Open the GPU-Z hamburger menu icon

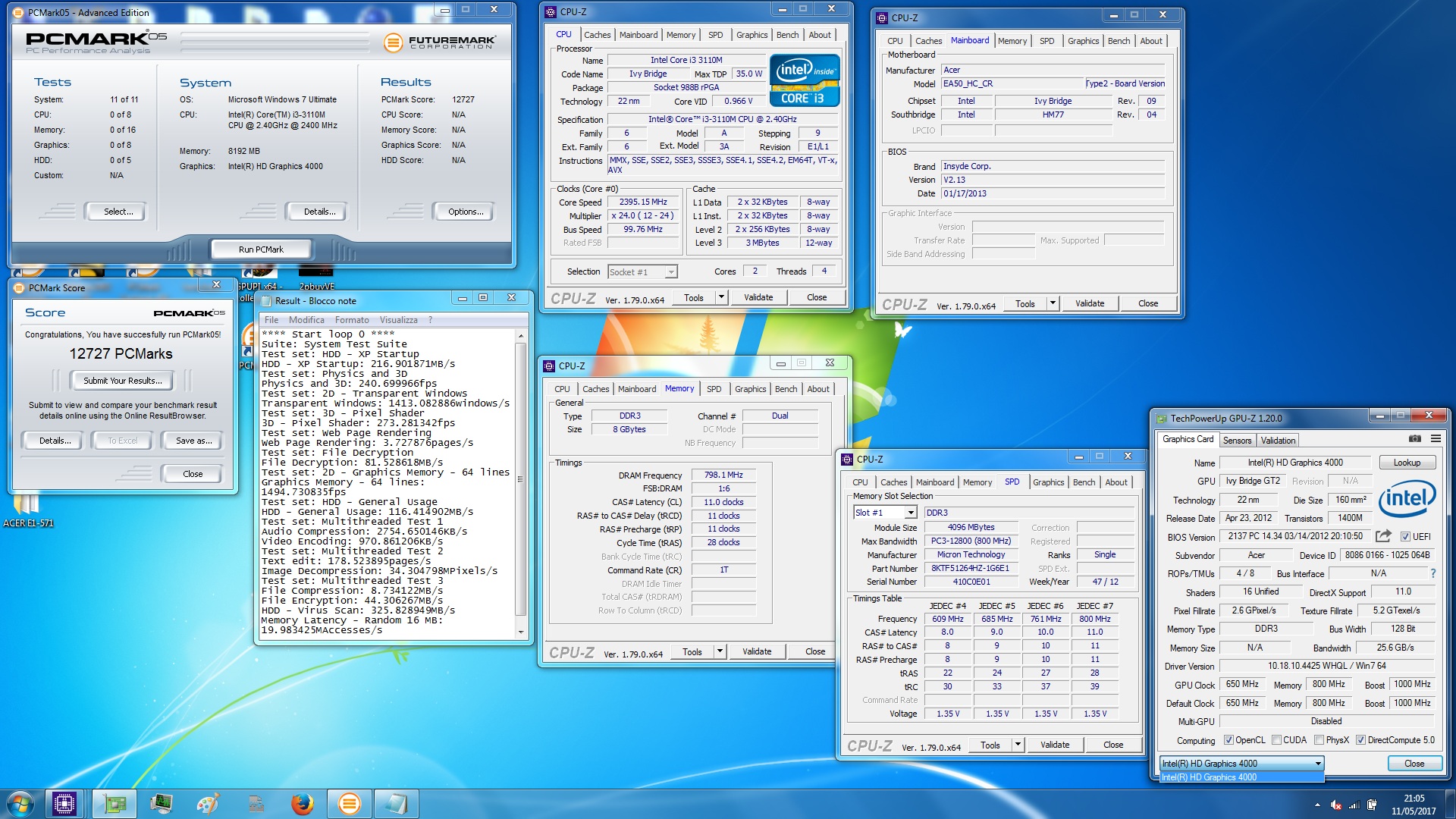pyautogui.click(x=1436, y=439)
